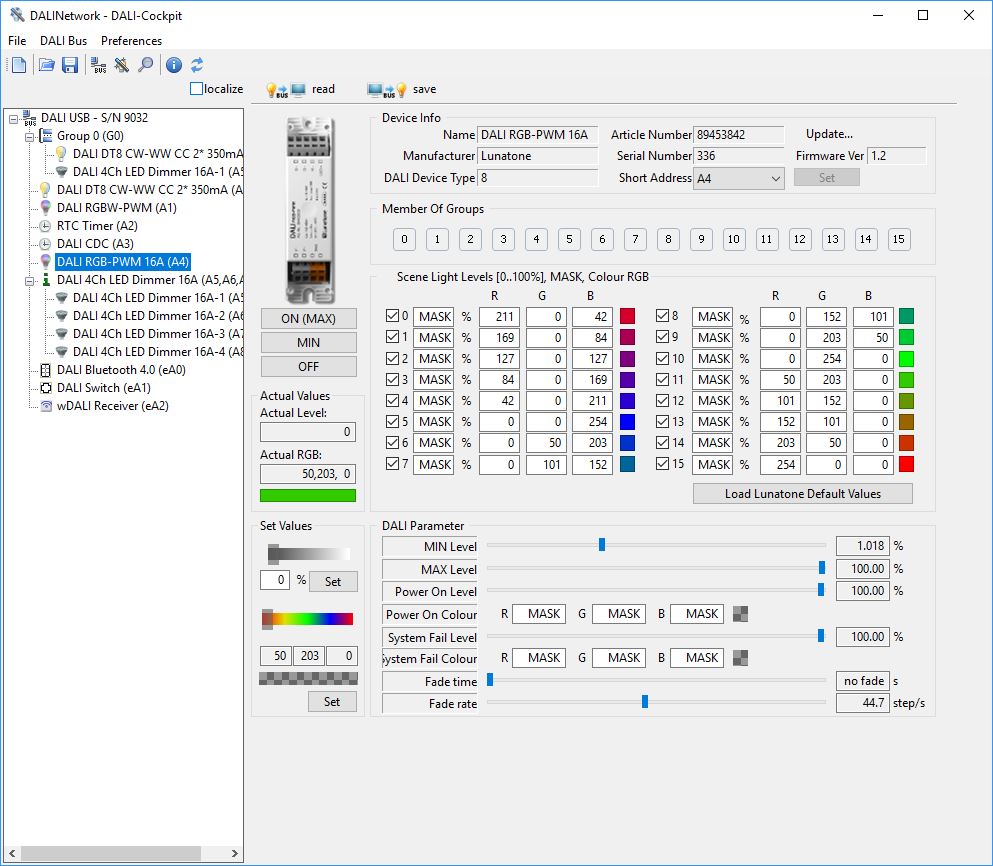This screenshot has height=866, width=993.
Task: Click the DALI Switch (eA1) icon
Action: (x=46, y=388)
